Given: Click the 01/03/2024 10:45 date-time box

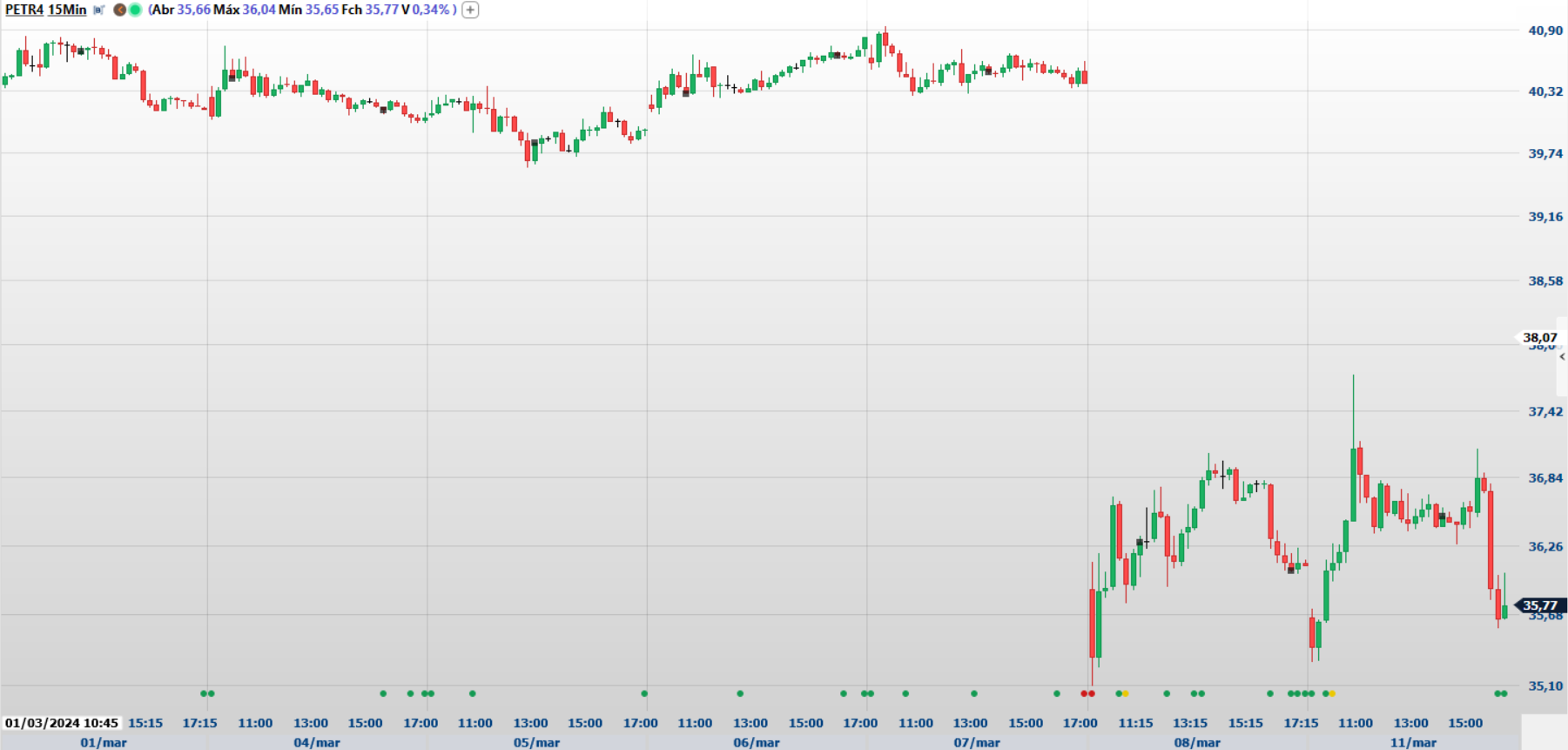Looking at the screenshot, I should pyautogui.click(x=61, y=723).
